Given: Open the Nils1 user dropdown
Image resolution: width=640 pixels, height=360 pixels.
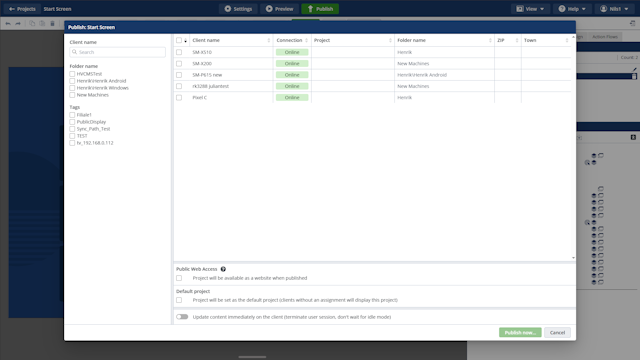Looking at the screenshot, I should click(614, 9).
